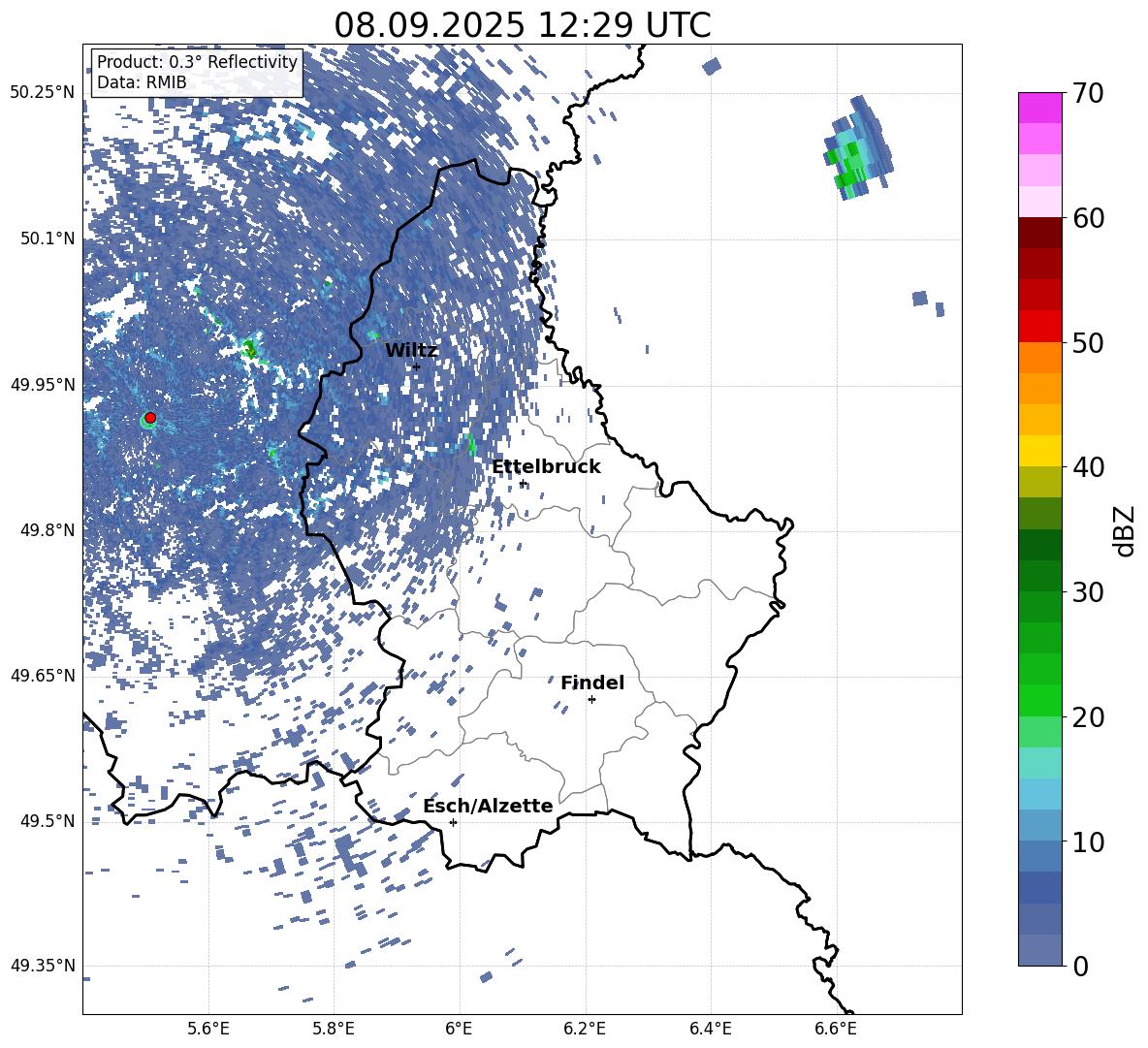
Task: Click the red radar site marker dot
Action: [150, 418]
